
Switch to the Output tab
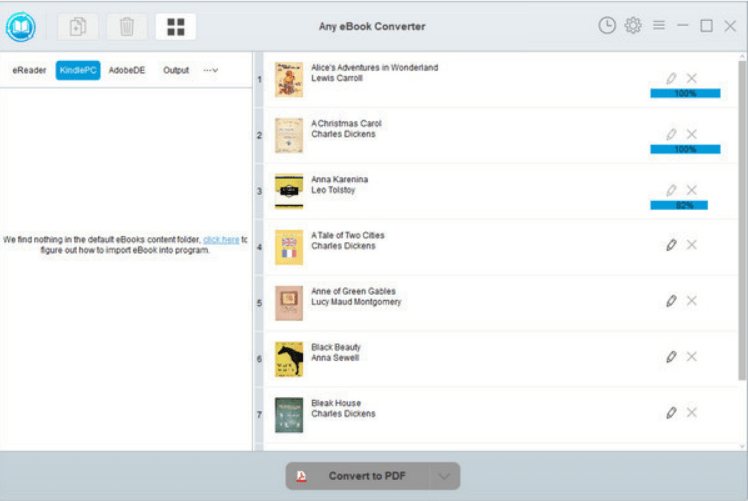point(176,71)
